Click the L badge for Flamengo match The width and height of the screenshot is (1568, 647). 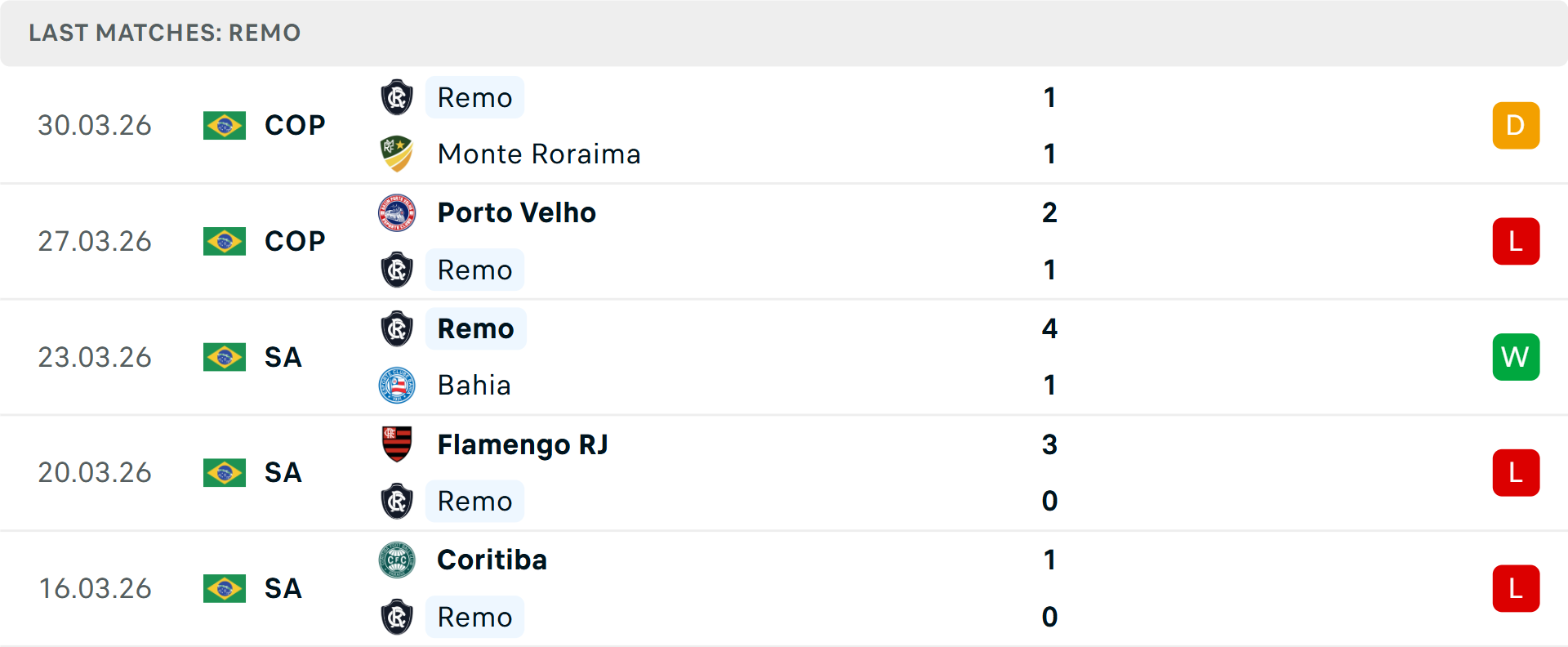1516,473
